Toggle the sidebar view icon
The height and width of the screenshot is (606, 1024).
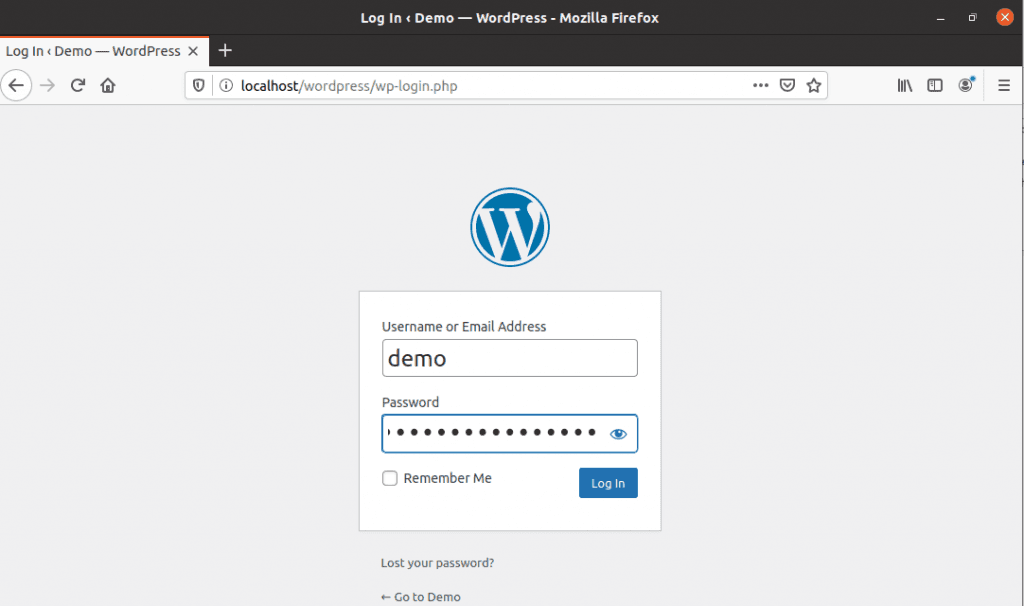pos(935,86)
